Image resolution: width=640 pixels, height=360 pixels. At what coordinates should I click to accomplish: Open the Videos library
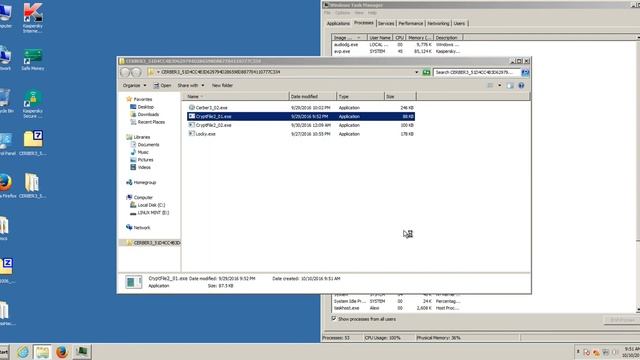pos(140,167)
